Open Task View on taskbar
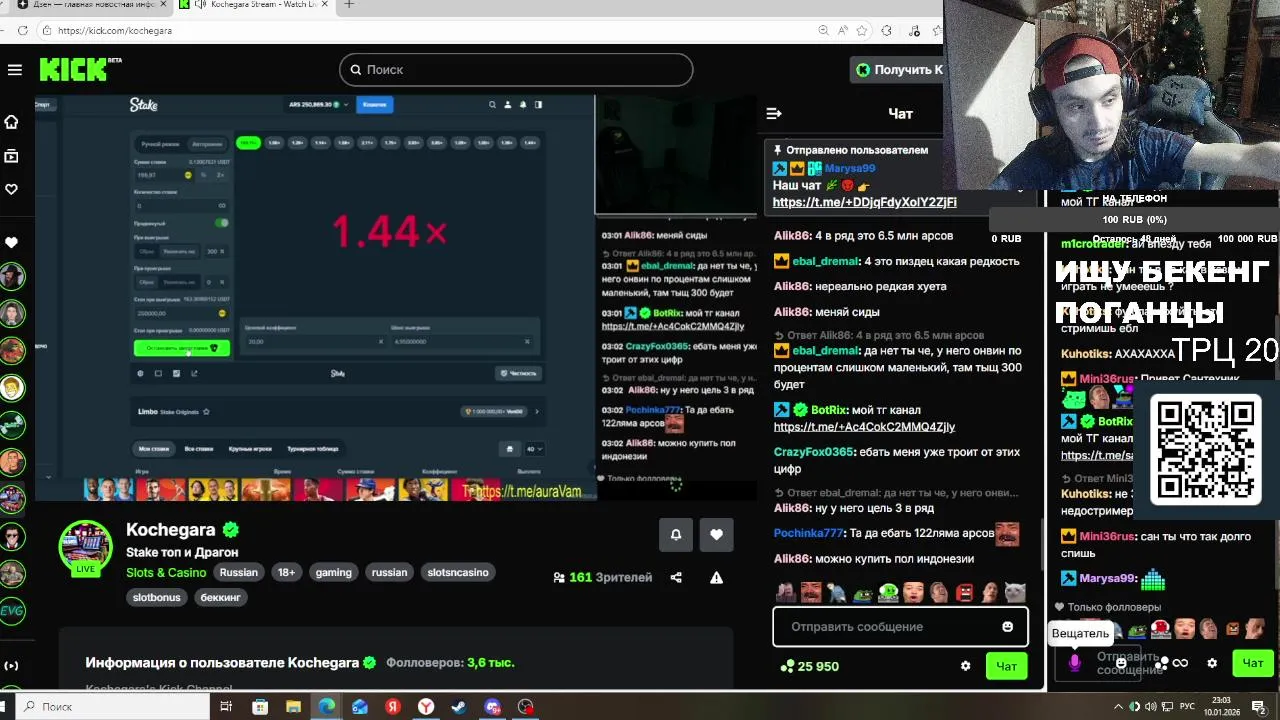 pos(226,707)
